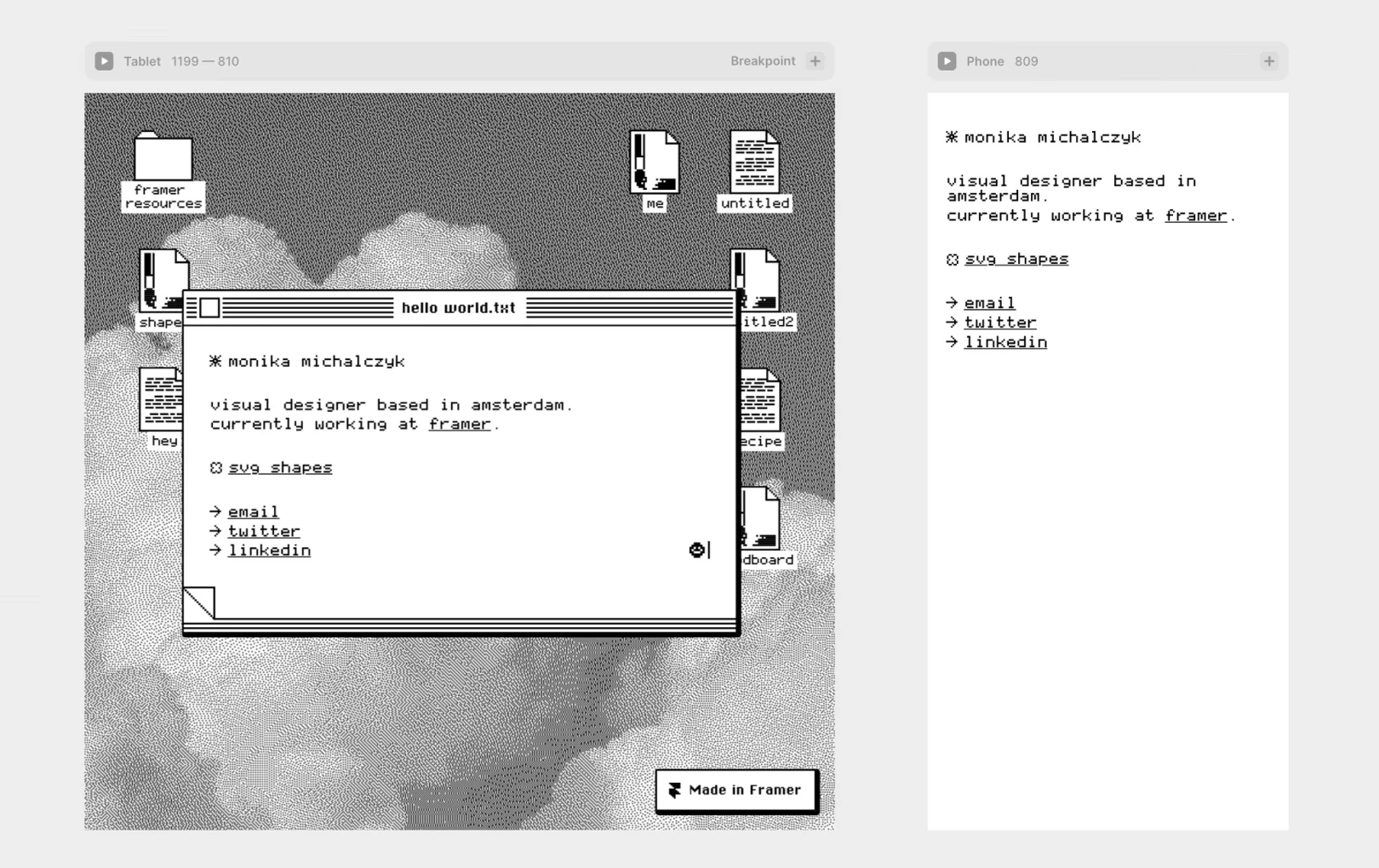
Task: Click the smiley face icon in the window
Action: (x=697, y=550)
